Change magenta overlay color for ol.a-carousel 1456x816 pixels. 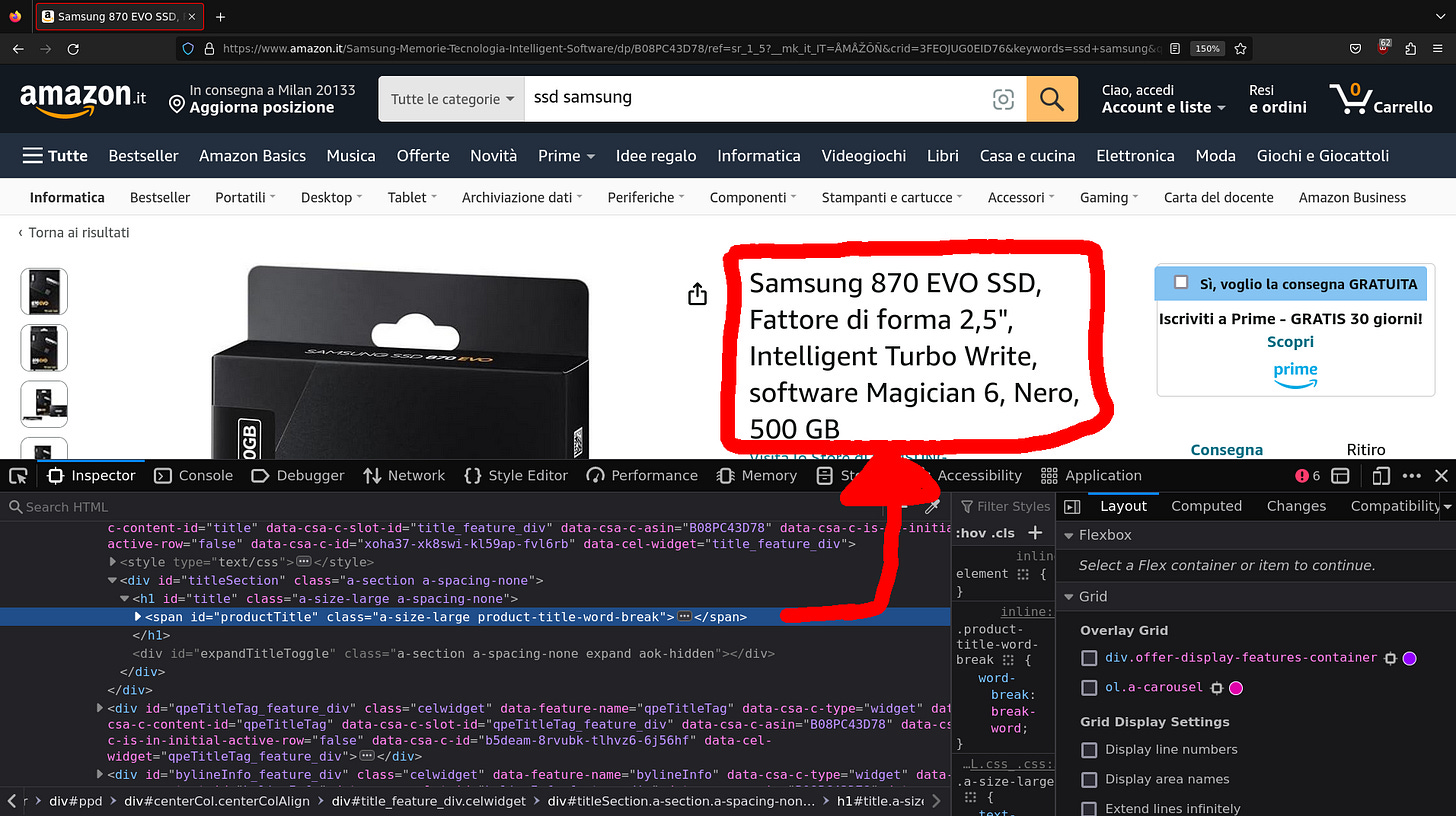coord(1236,688)
